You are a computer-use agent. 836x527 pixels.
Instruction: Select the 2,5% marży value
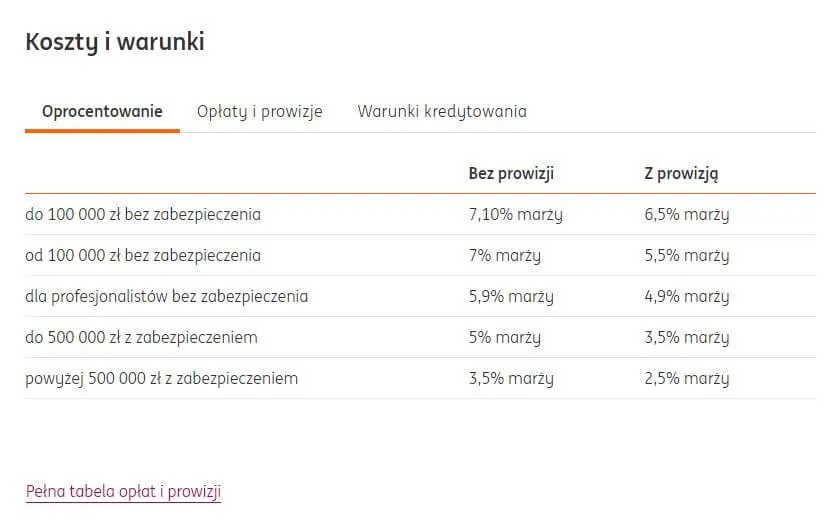(686, 378)
